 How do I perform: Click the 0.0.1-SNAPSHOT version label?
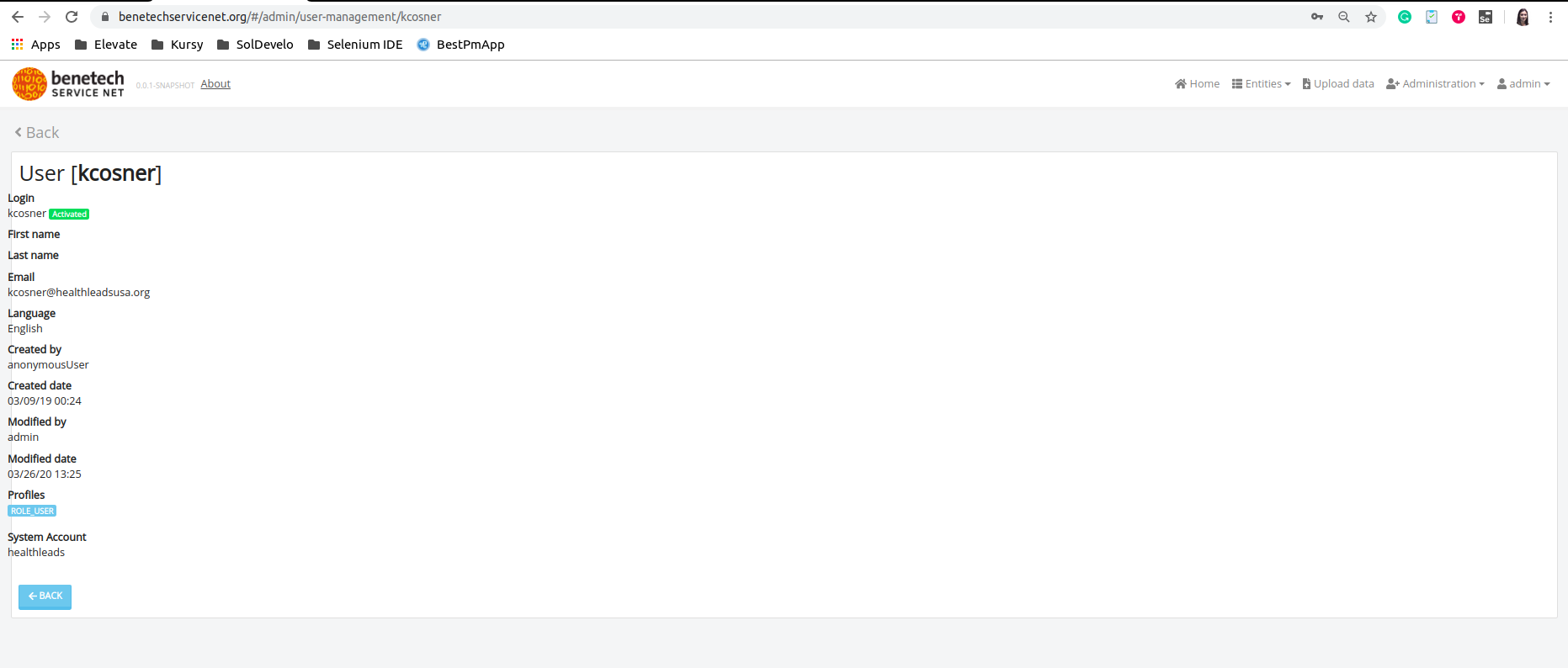click(x=165, y=86)
